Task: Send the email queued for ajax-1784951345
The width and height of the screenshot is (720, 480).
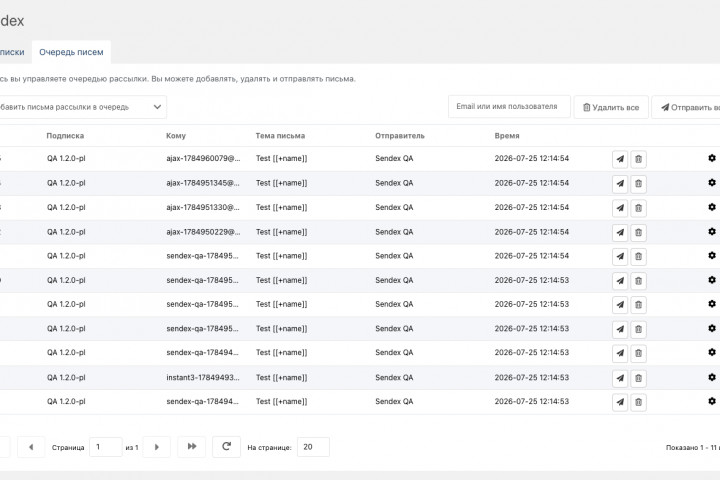Action: 620,184
